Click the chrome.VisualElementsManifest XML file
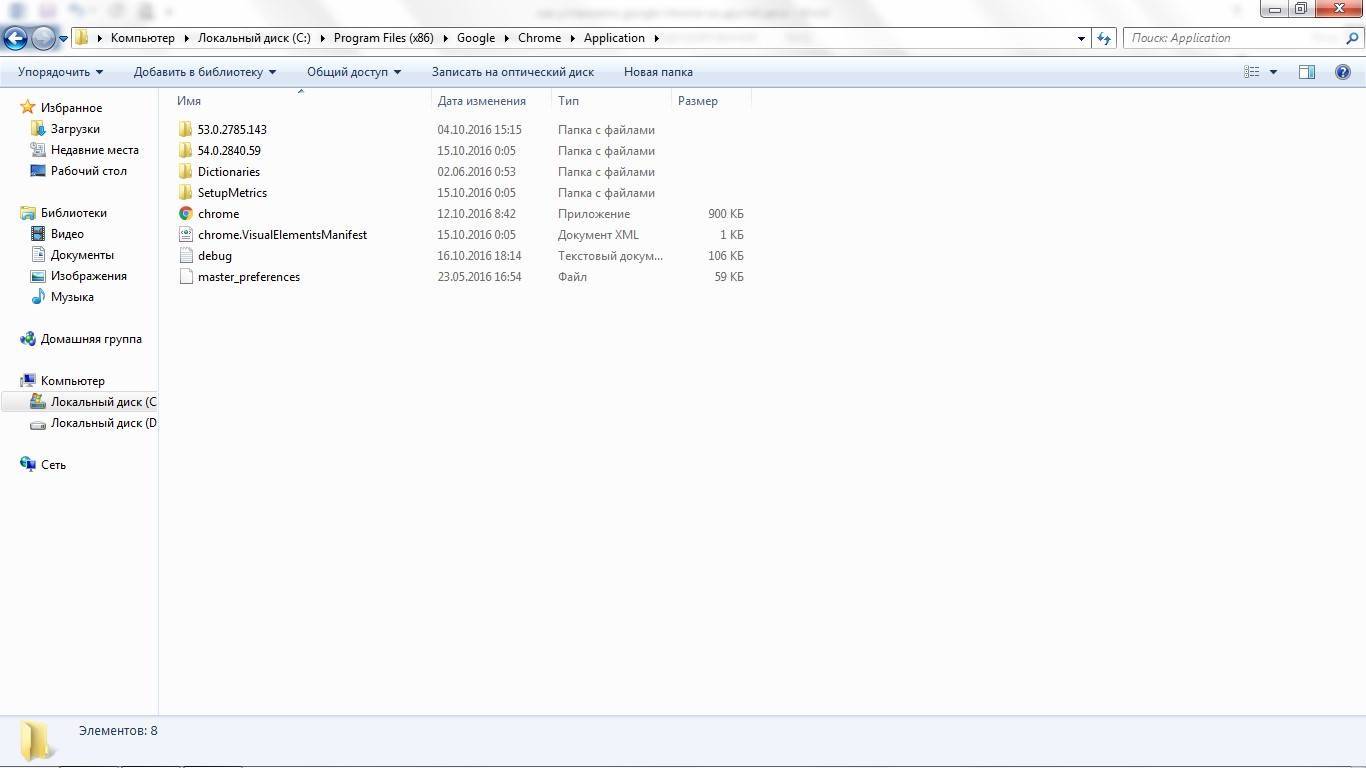This screenshot has width=1366, height=768. [x=282, y=235]
